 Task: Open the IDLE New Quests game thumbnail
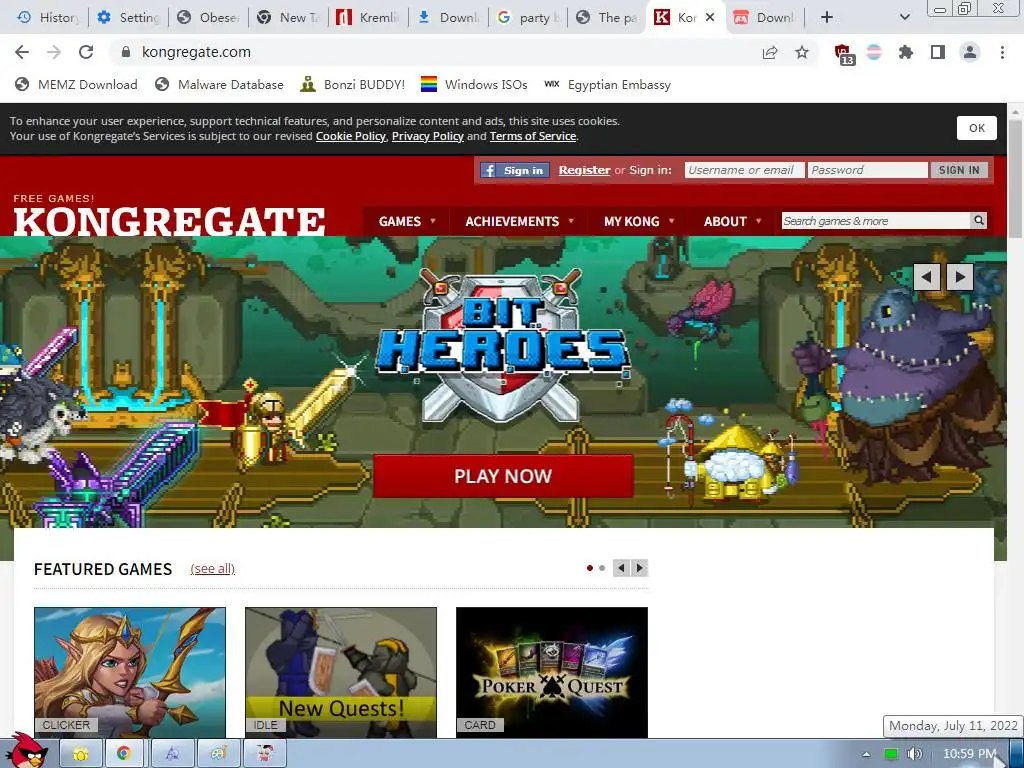pyautogui.click(x=341, y=673)
